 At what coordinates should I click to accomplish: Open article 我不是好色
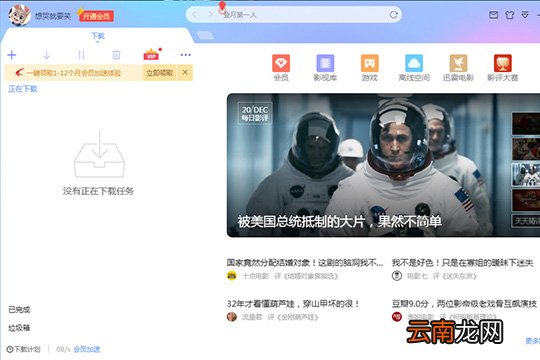(x=463, y=263)
